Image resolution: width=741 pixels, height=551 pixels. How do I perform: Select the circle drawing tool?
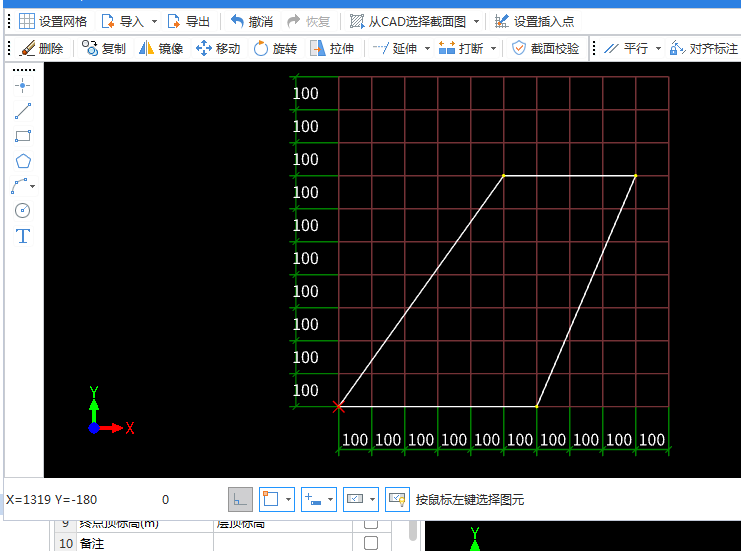tap(23, 210)
